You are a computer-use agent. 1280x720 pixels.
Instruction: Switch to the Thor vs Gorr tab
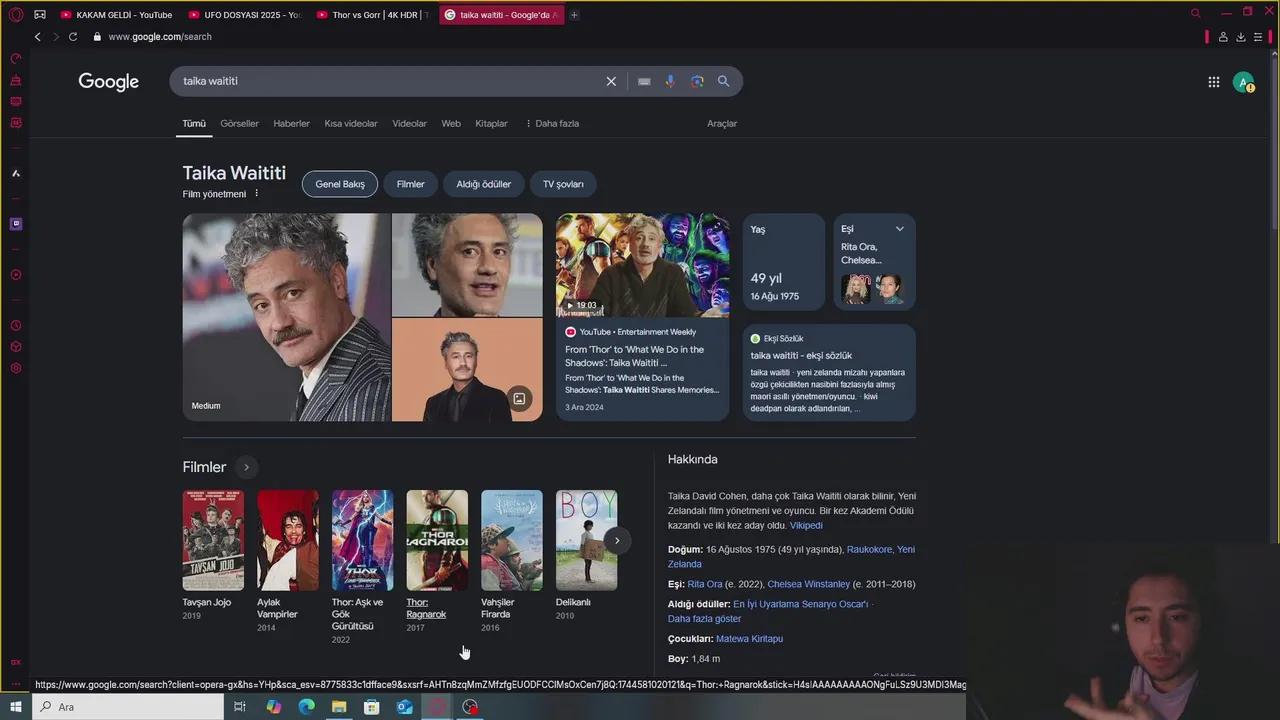click(372, 15)
